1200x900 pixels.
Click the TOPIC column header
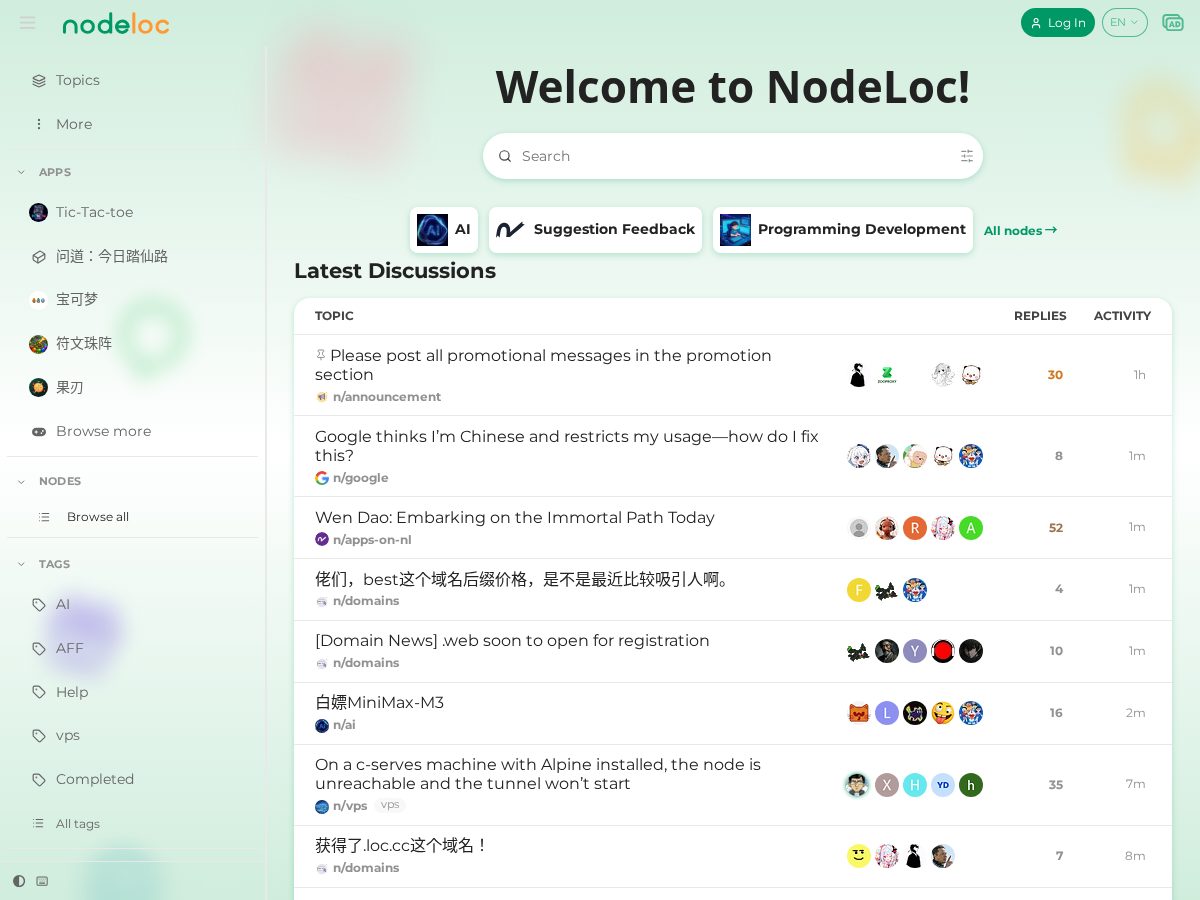334,316
